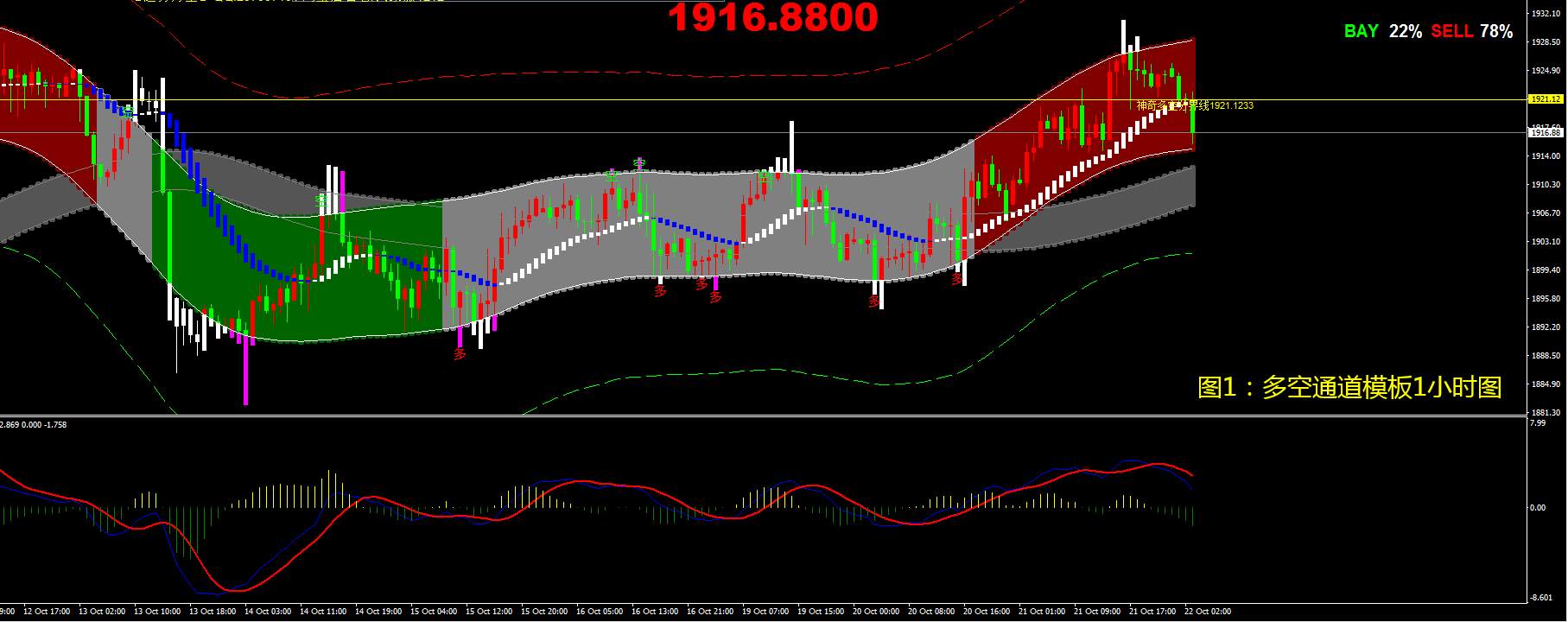Click the 图1：多空通道模板1小时图 caption
Image resolution: width=1568 pixels, height=622 pixels.
[1349, 387]
